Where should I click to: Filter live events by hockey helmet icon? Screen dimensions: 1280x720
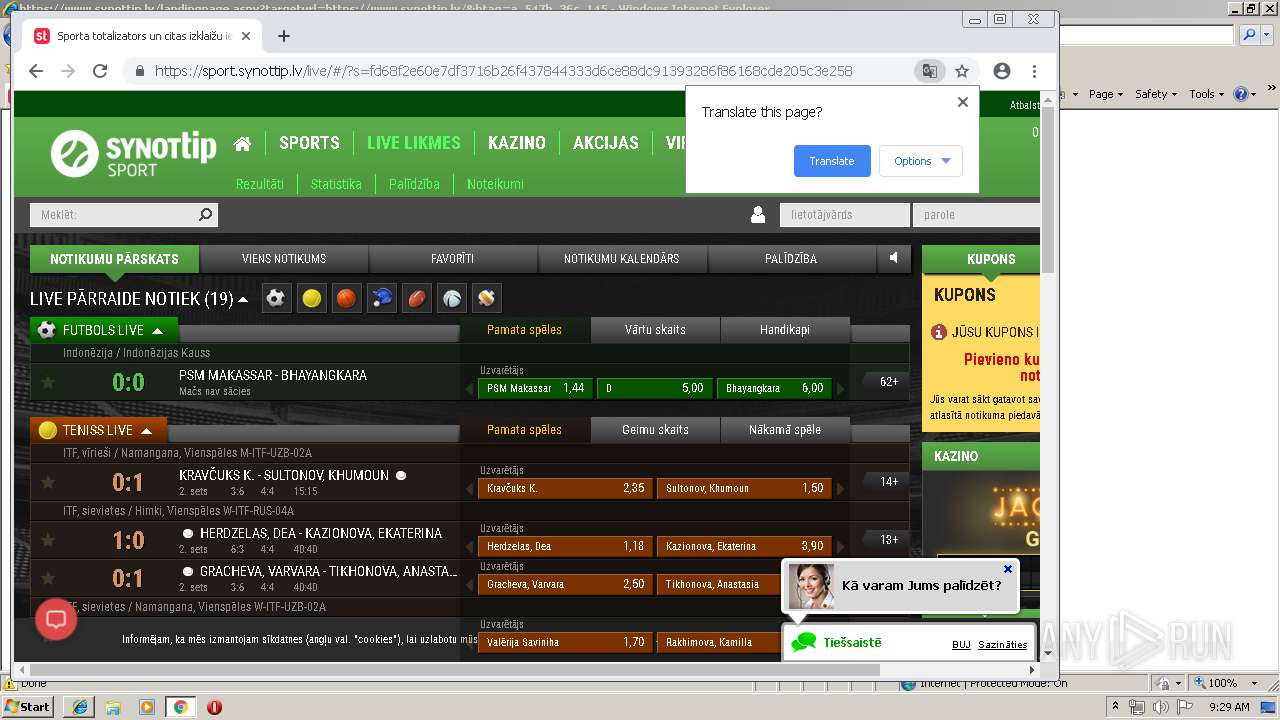tap(382, 298)
